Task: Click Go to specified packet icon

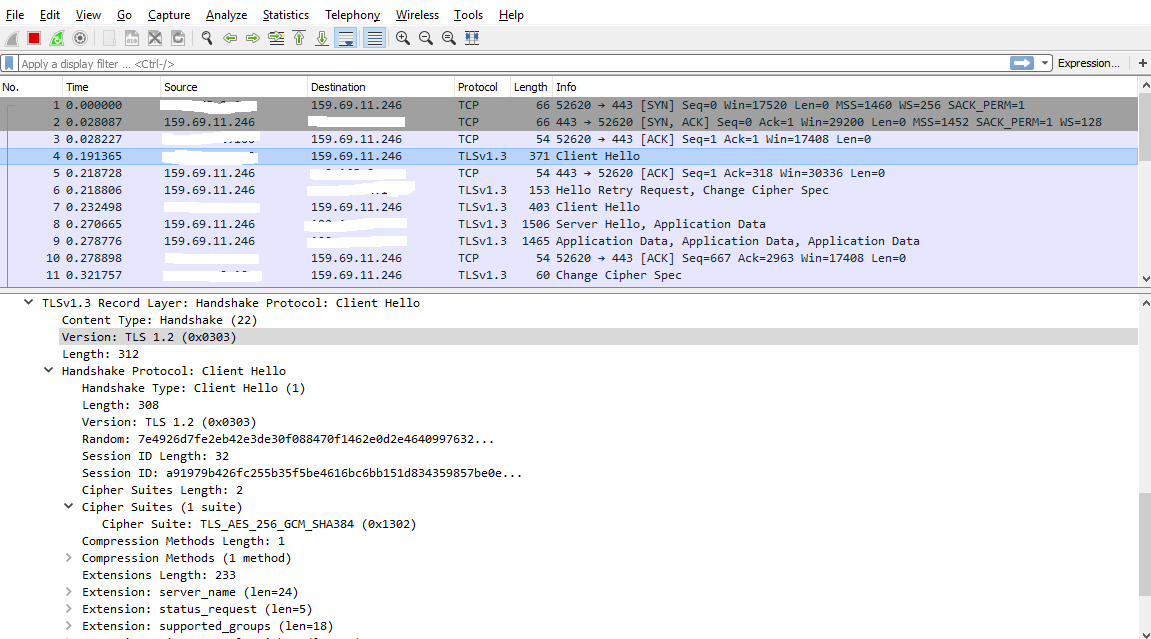Action: [276, 38]
